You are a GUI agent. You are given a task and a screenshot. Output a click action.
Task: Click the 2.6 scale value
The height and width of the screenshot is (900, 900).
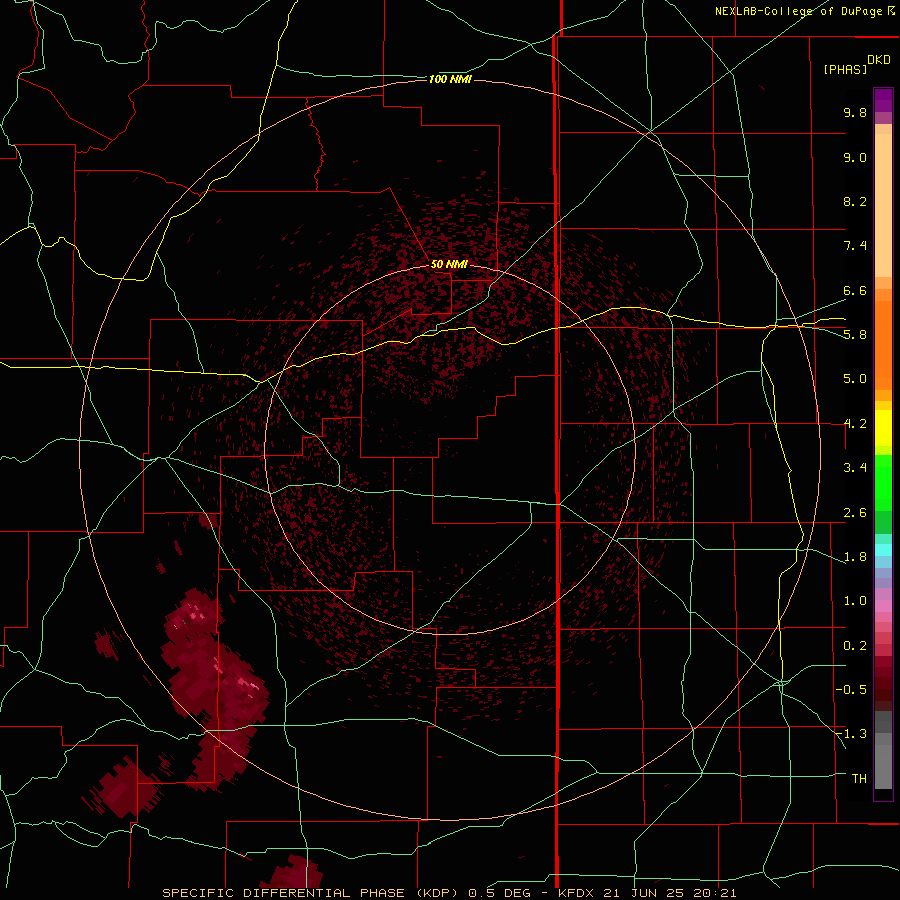coord(855,513)
